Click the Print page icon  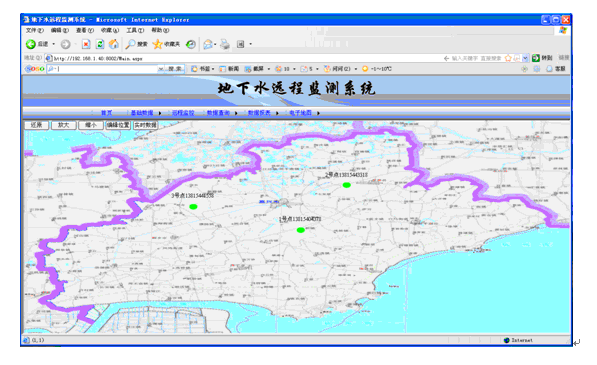click(x=225, y=44)
